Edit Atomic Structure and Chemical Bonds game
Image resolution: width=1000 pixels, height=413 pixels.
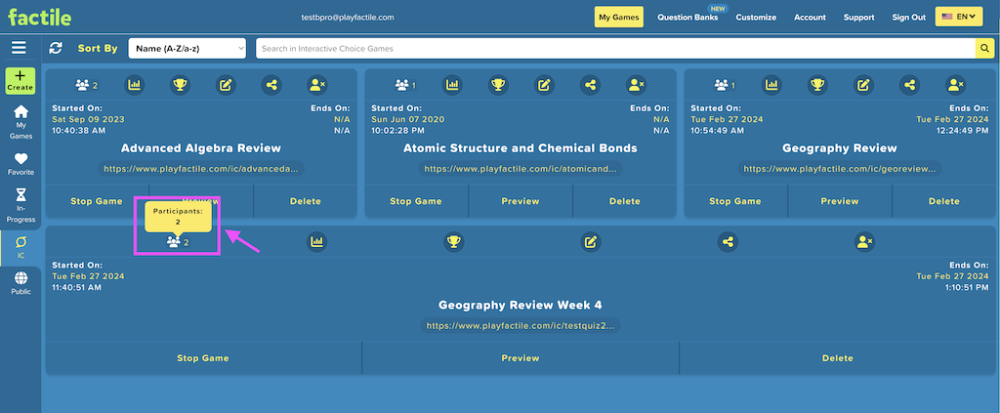tap(544, 84)
